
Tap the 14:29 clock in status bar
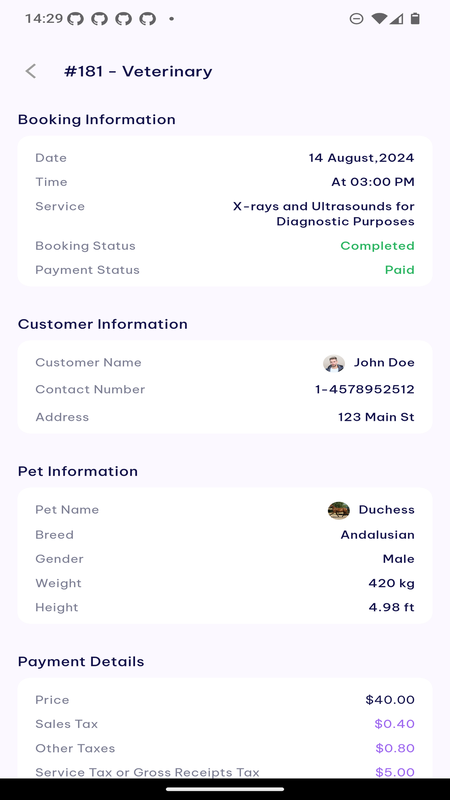44,19
